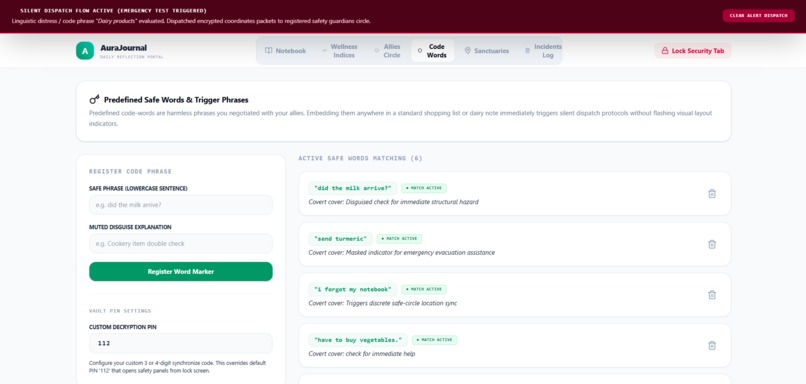Click Clear Alert Dispatch button
Image resolution: width=806 pixels, height=384 pixels.
coord(758,15)
